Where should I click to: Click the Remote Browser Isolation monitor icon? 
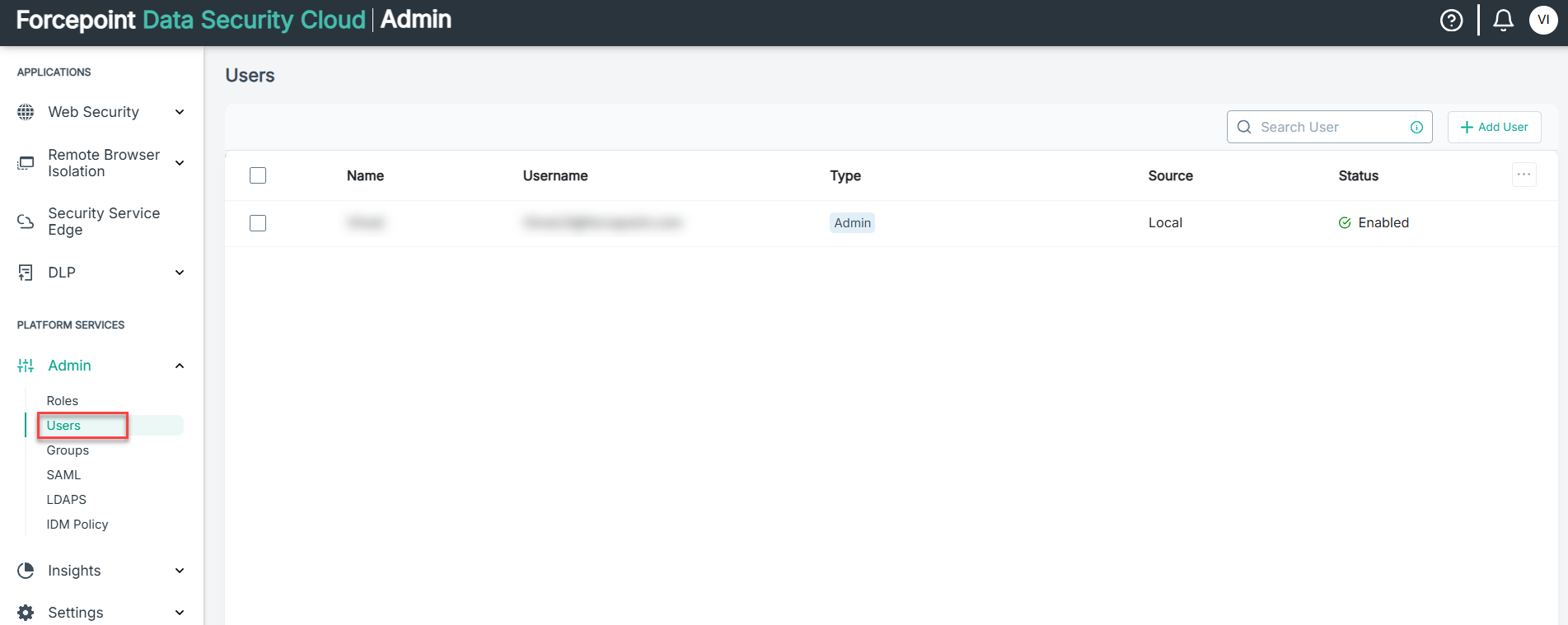[26, 163]
